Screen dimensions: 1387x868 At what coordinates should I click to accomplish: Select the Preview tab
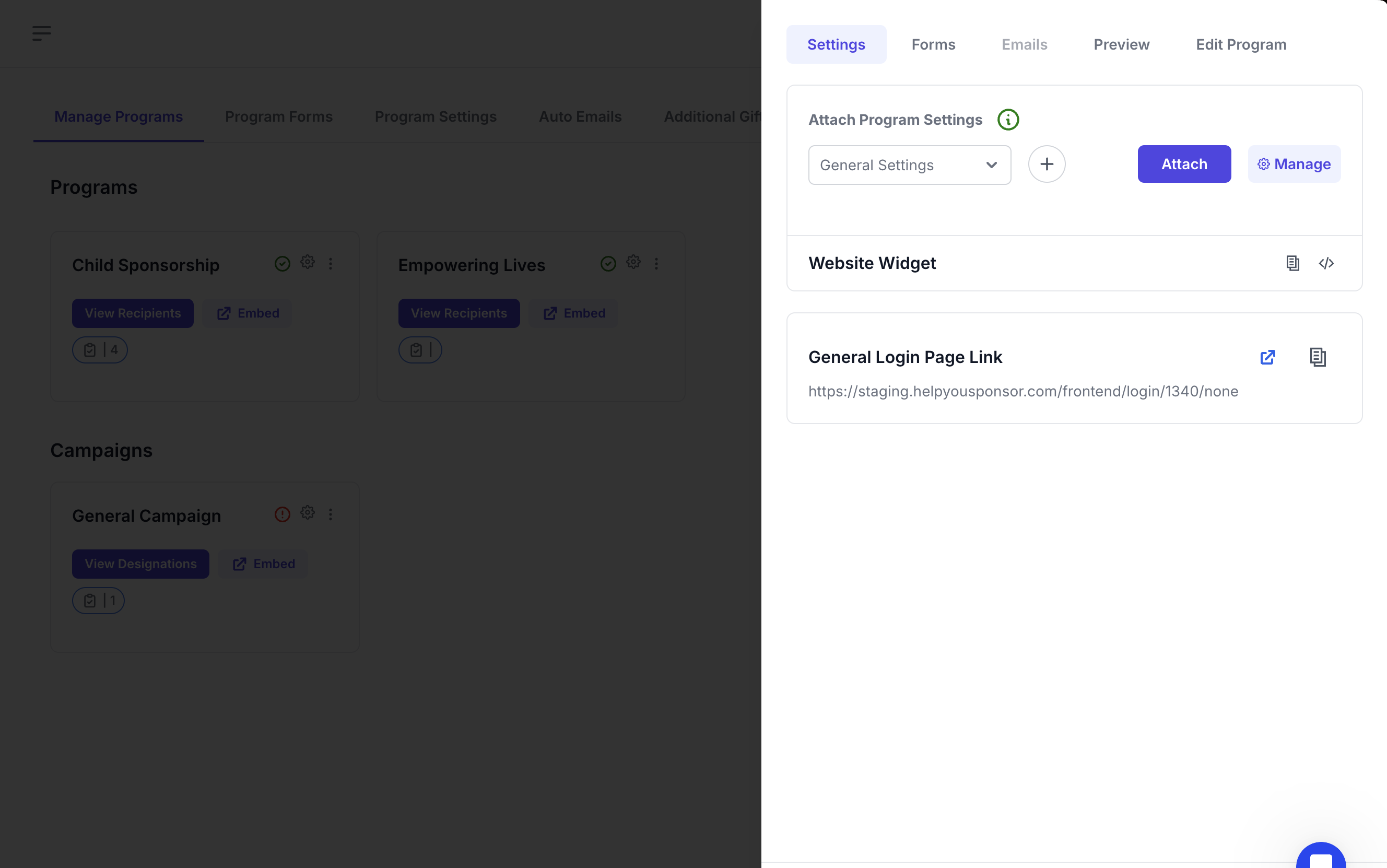point(1121,44)
